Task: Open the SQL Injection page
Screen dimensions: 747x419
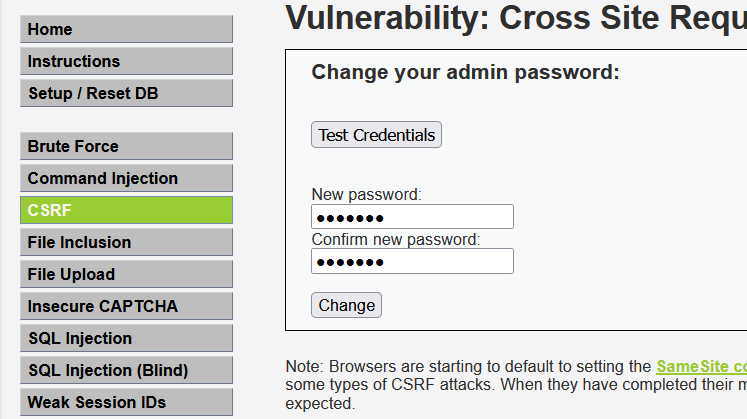Action: pyautogui.click(x=126, y=338)
